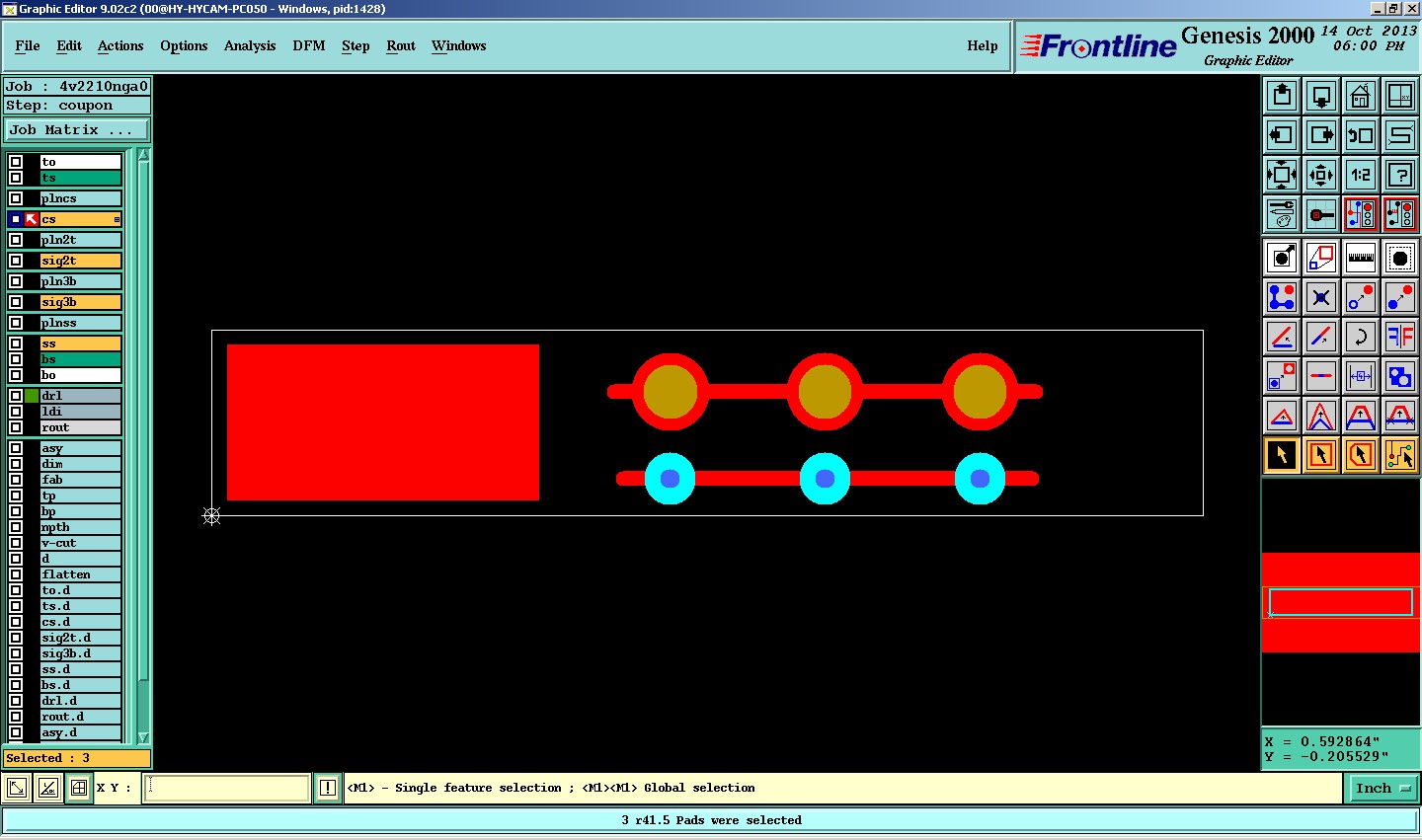Select the pln3b layer name
1422x840 pixels.
click(80, 281)
